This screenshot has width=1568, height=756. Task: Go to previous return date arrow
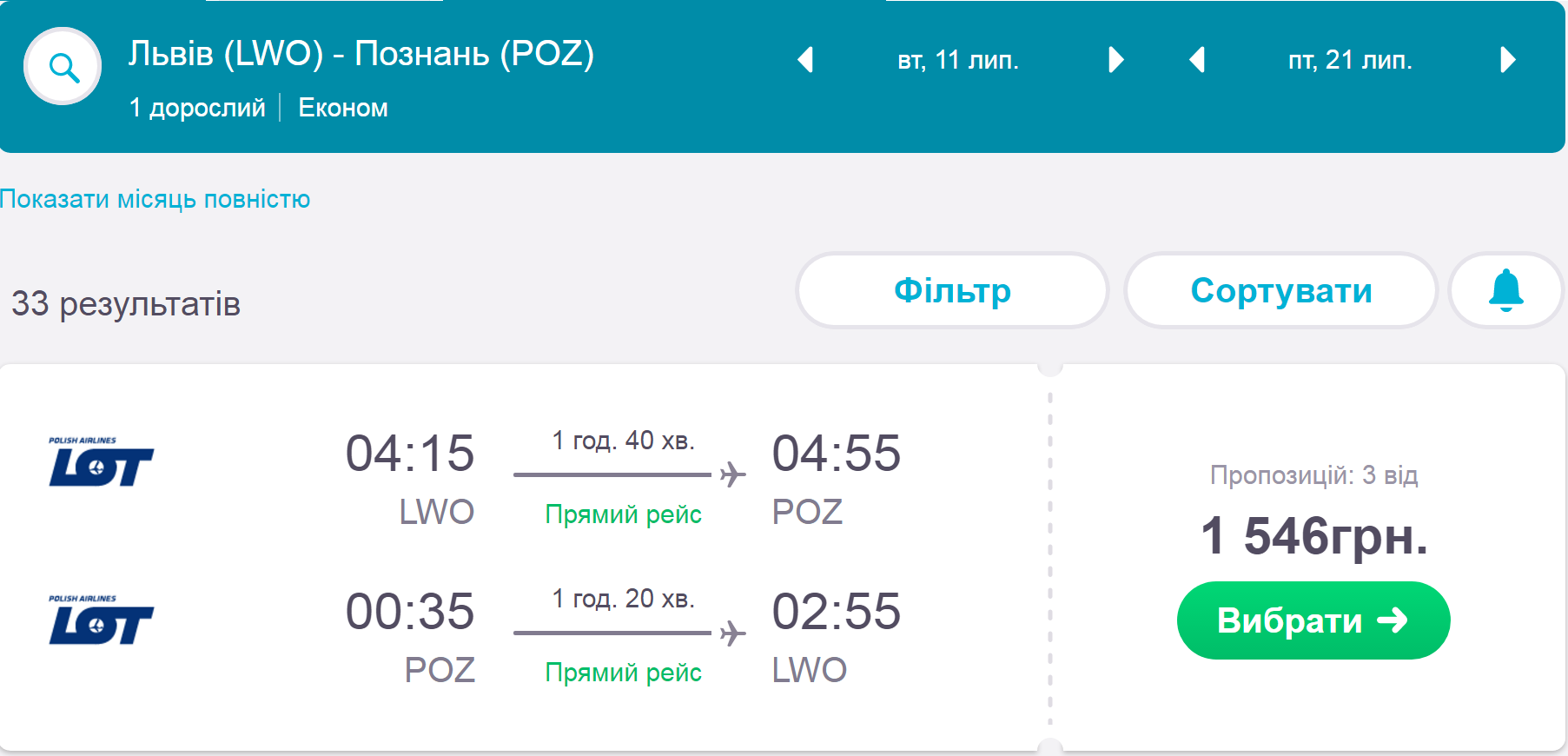[1197, 60]
